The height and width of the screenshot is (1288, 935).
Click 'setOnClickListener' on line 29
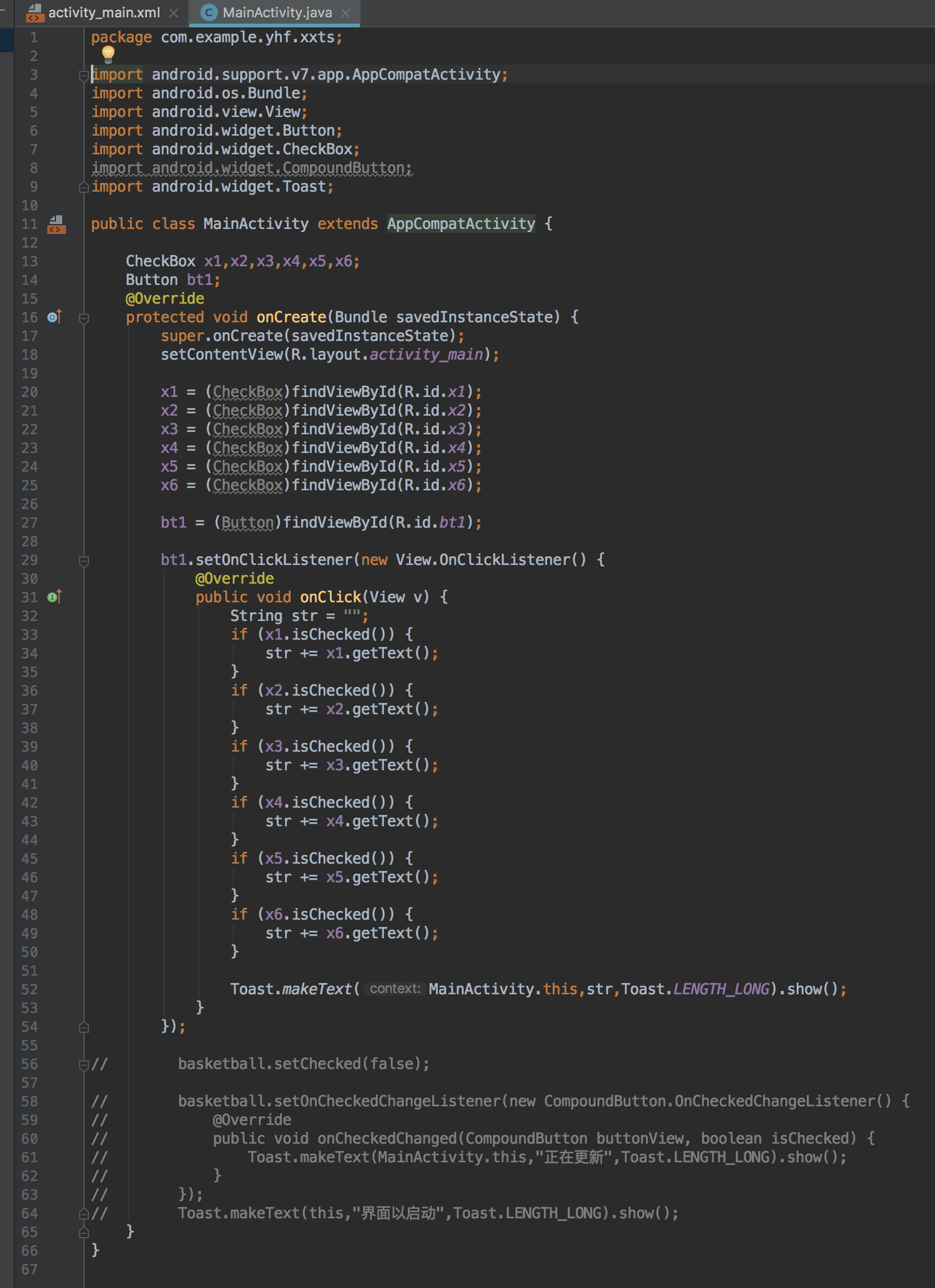click(x=274, y=560)
